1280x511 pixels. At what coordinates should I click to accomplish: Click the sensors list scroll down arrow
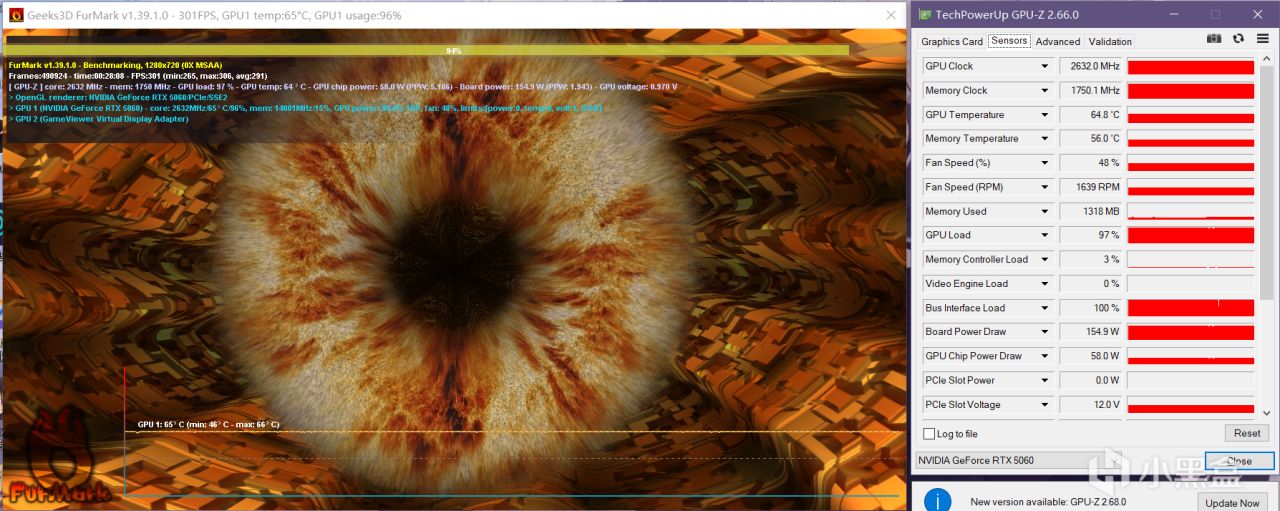coord(1267,412)
